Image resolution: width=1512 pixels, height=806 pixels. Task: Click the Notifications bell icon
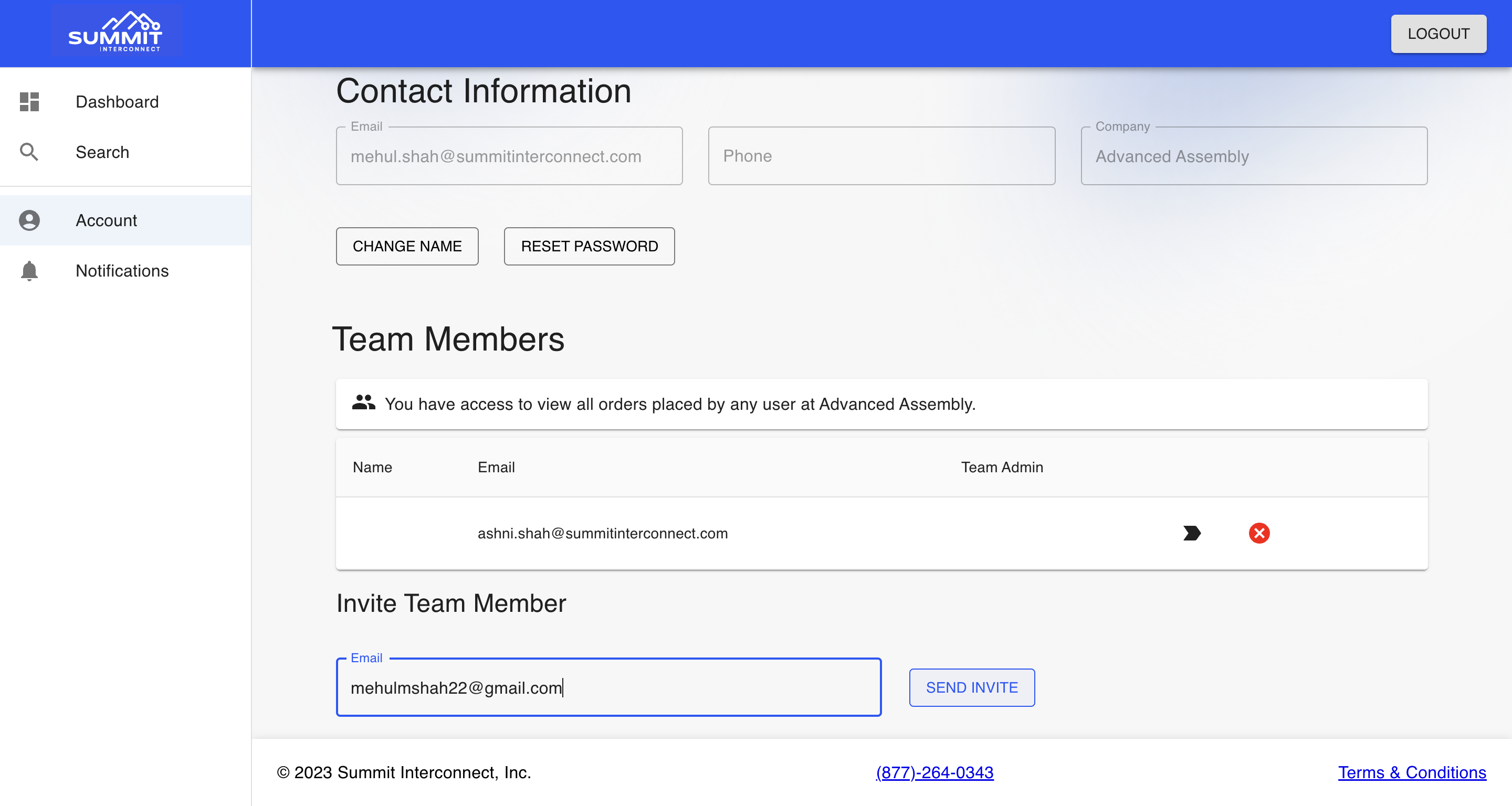coord(29,270)
